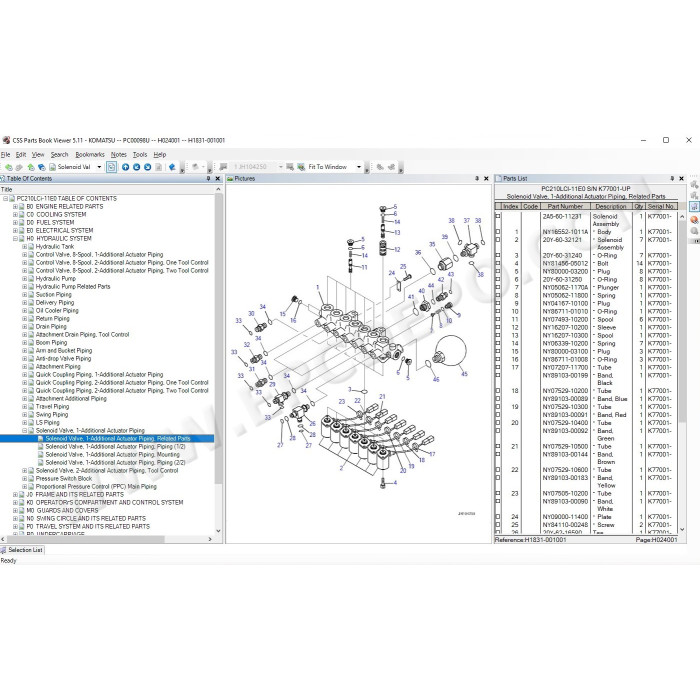This screenshot has height=700, width=700.
Task: Select Pressure Switch Block tree item
Action: pos(64,479)
